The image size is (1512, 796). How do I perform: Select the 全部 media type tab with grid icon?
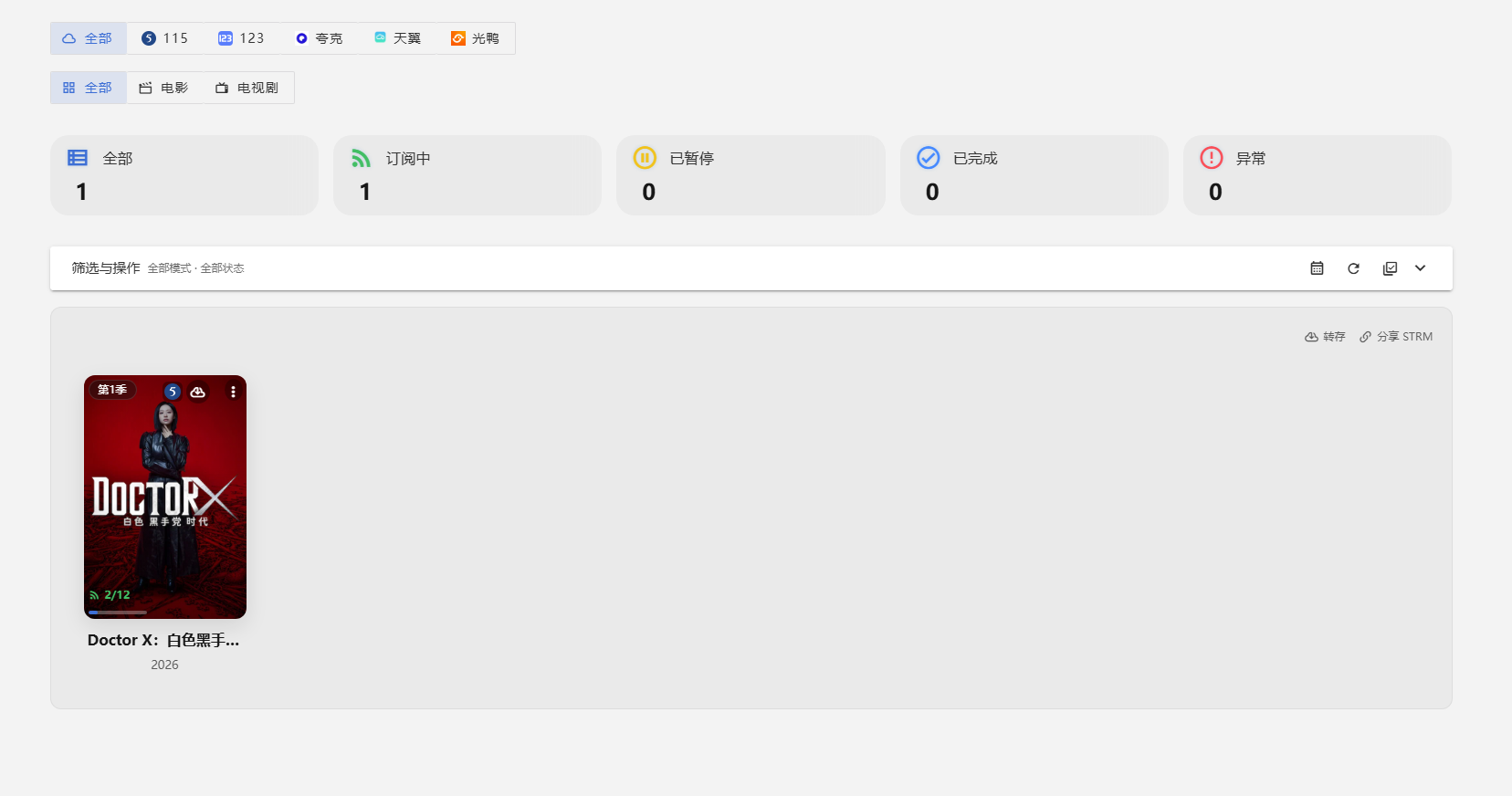pyautogui.click(x=88, y=88)
